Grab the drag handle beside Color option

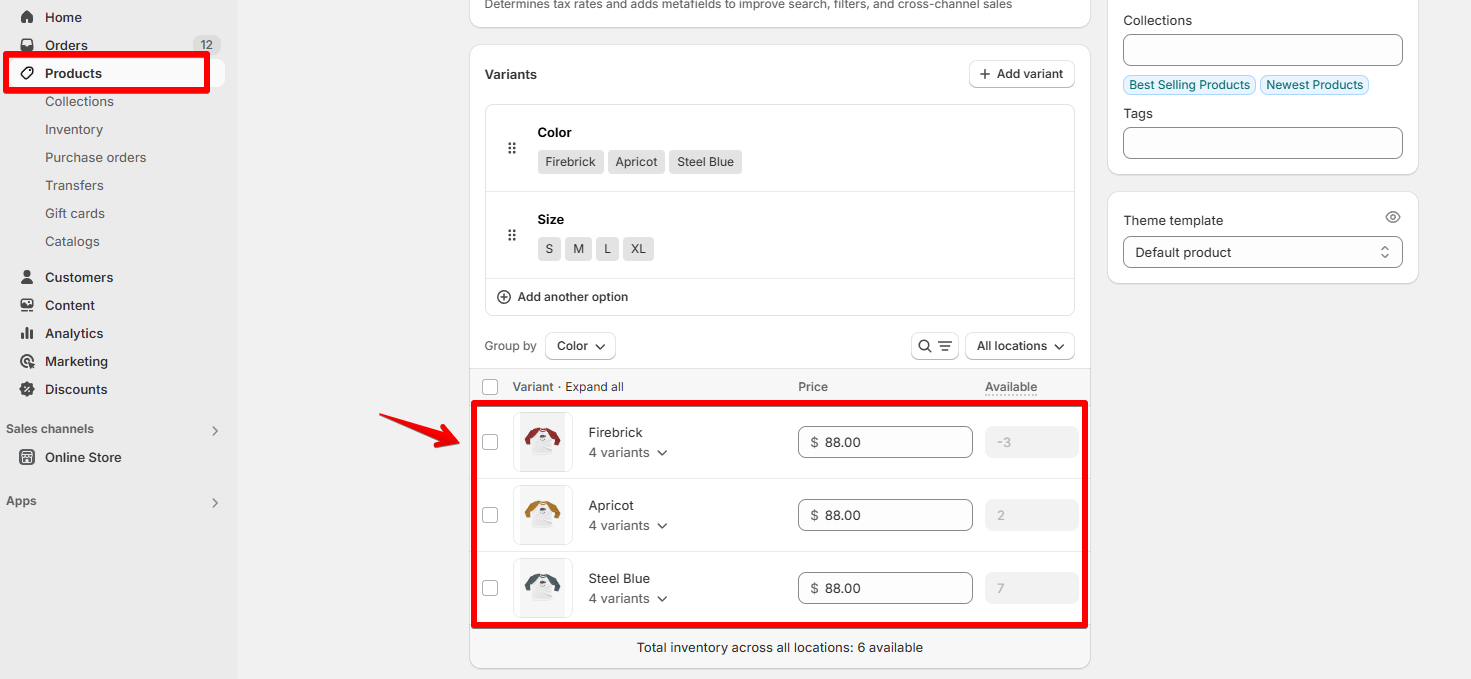pyautogui.click(x=512, y=148)
